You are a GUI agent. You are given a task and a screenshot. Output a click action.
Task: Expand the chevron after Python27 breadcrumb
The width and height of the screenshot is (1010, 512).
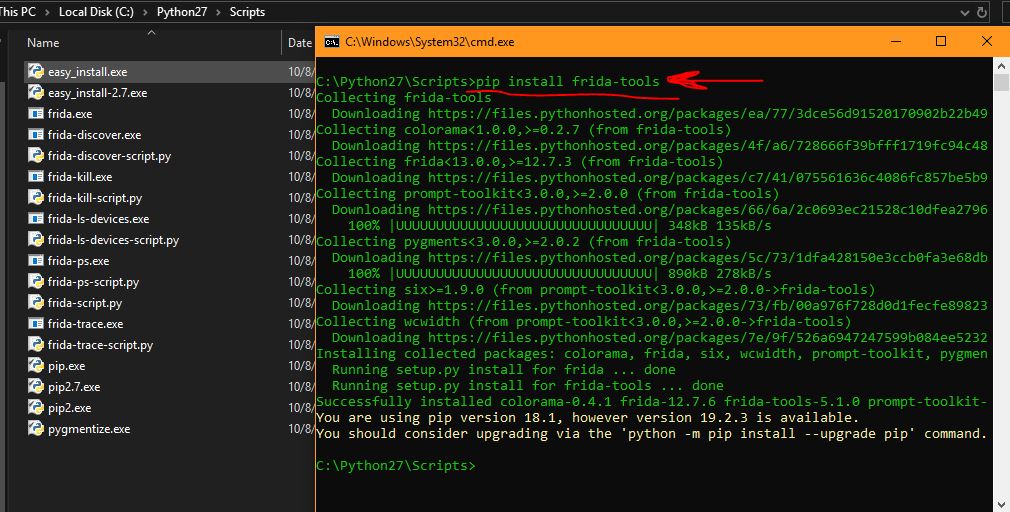point(218,12)
